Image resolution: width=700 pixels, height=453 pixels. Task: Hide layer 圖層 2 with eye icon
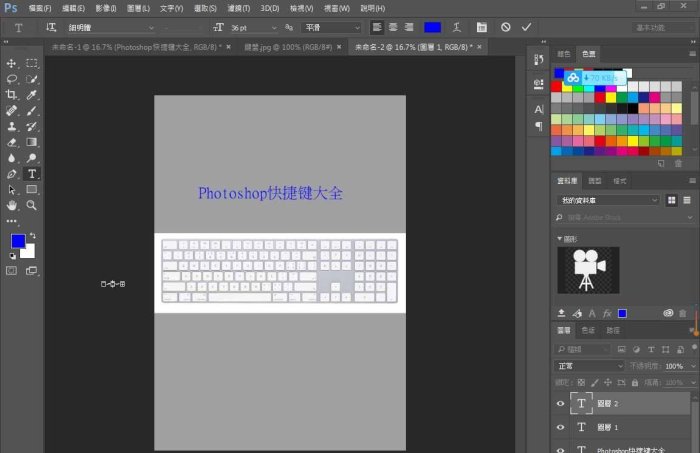[x=560, y=403]
